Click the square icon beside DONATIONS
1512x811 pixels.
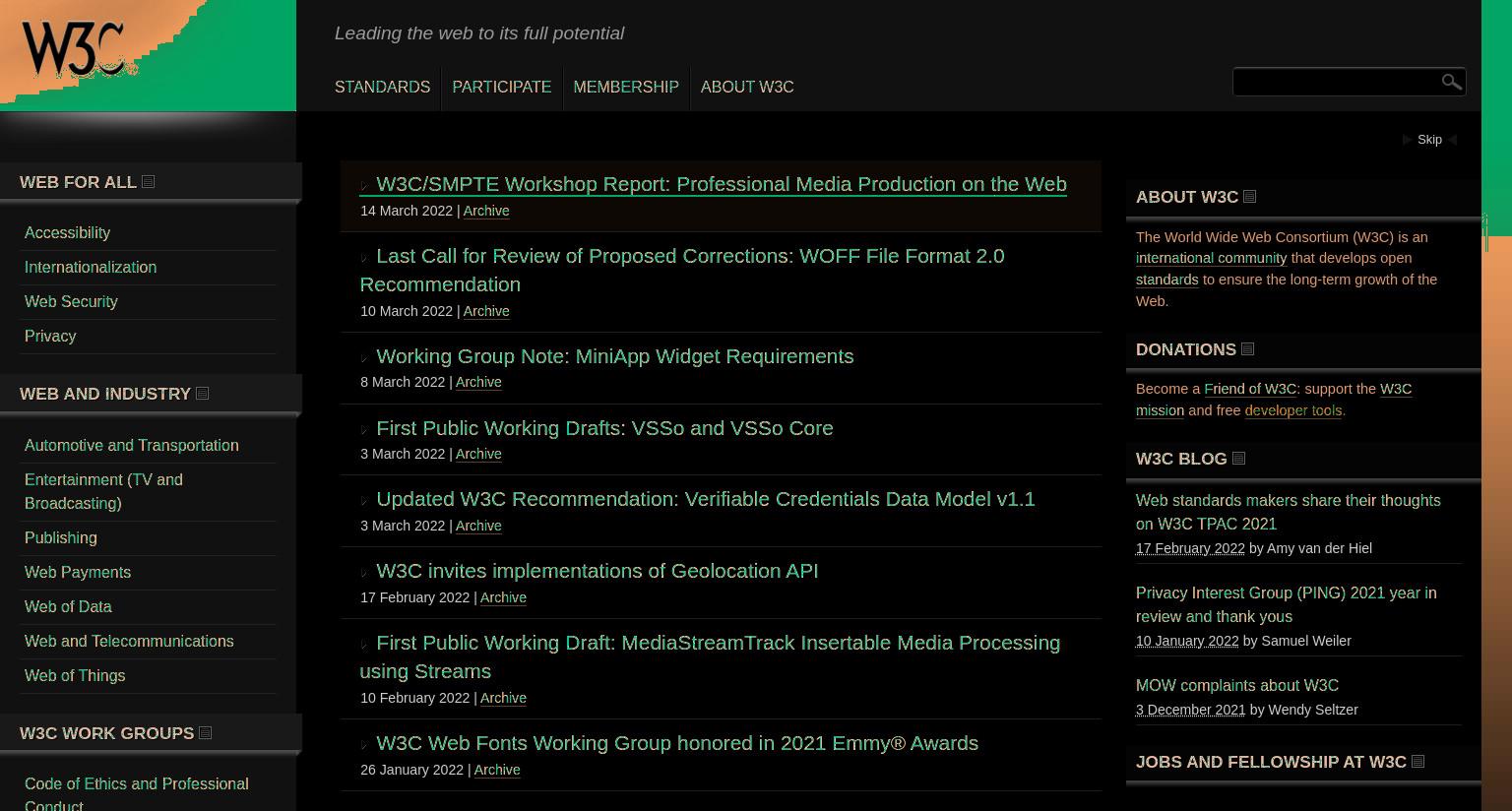1247,348
